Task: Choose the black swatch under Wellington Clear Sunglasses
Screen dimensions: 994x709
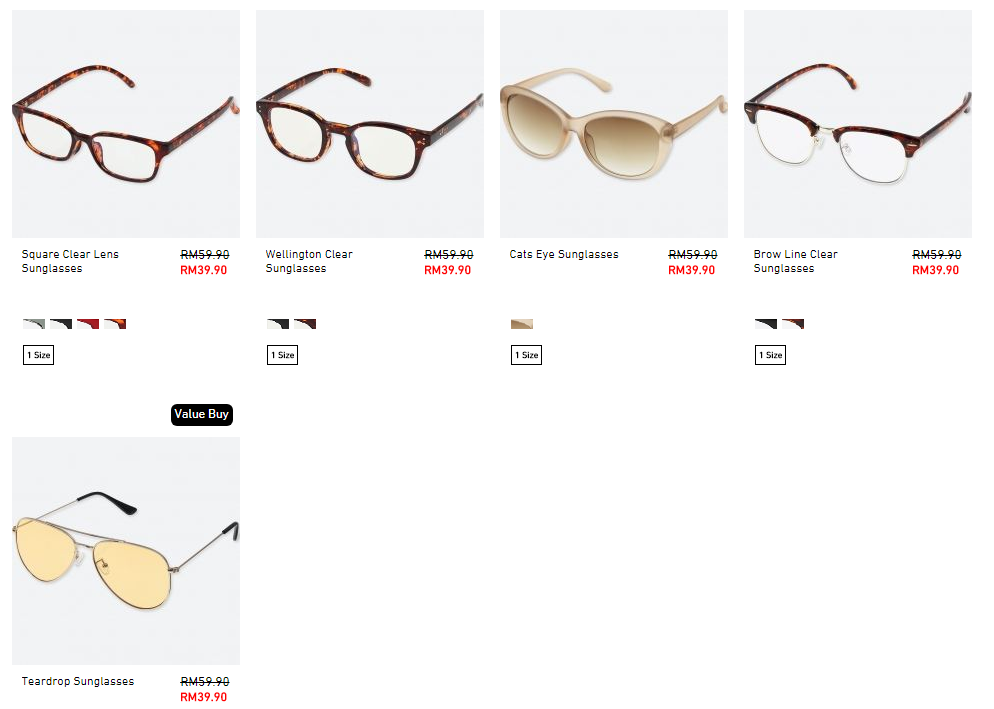Action: coord(278,324)
